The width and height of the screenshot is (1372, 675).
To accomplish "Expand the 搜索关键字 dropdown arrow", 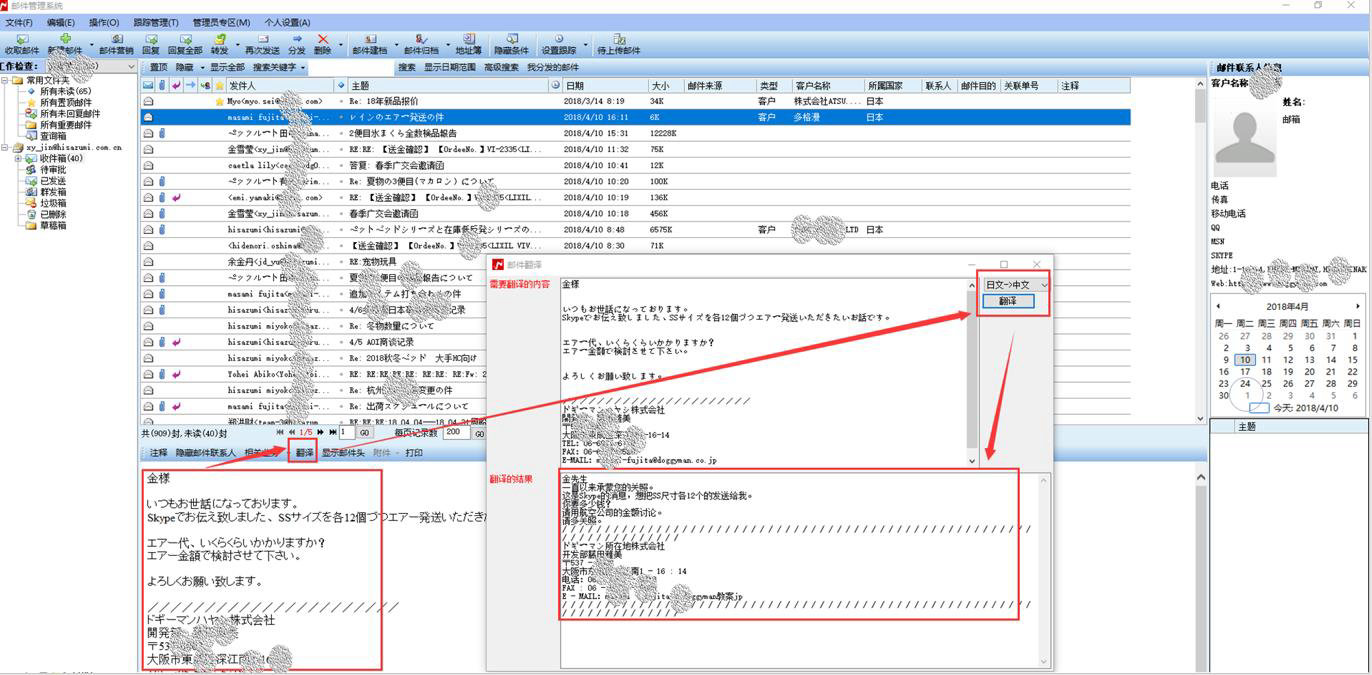I will pyautogui.click(x=303, y=68).
